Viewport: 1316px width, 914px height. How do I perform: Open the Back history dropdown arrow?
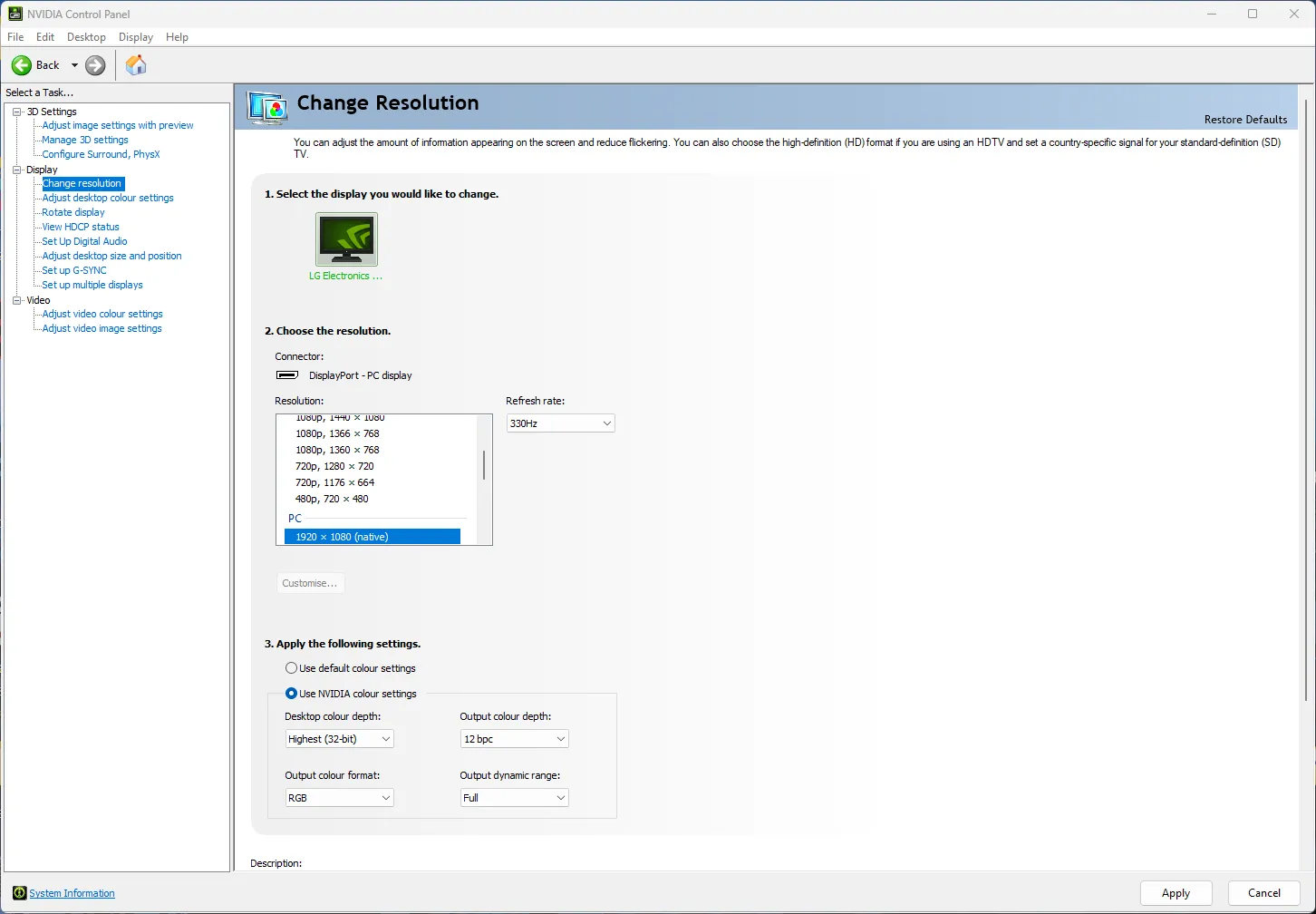click(x=74, y=65)
